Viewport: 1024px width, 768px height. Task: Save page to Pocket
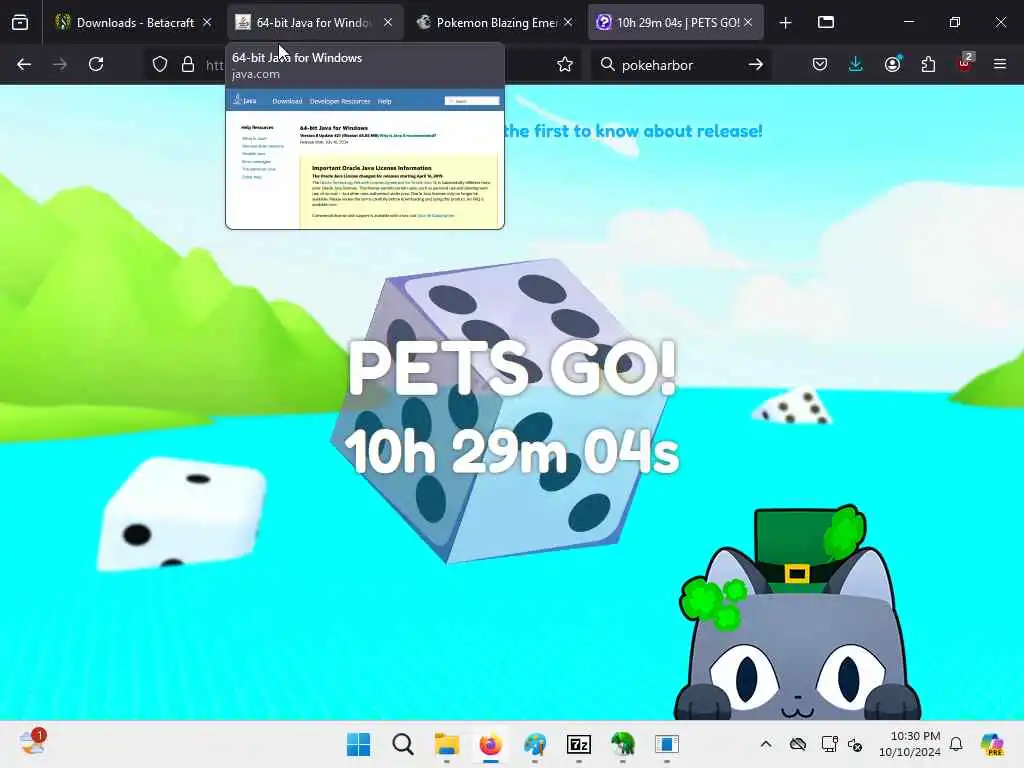[x=820, y=64]
